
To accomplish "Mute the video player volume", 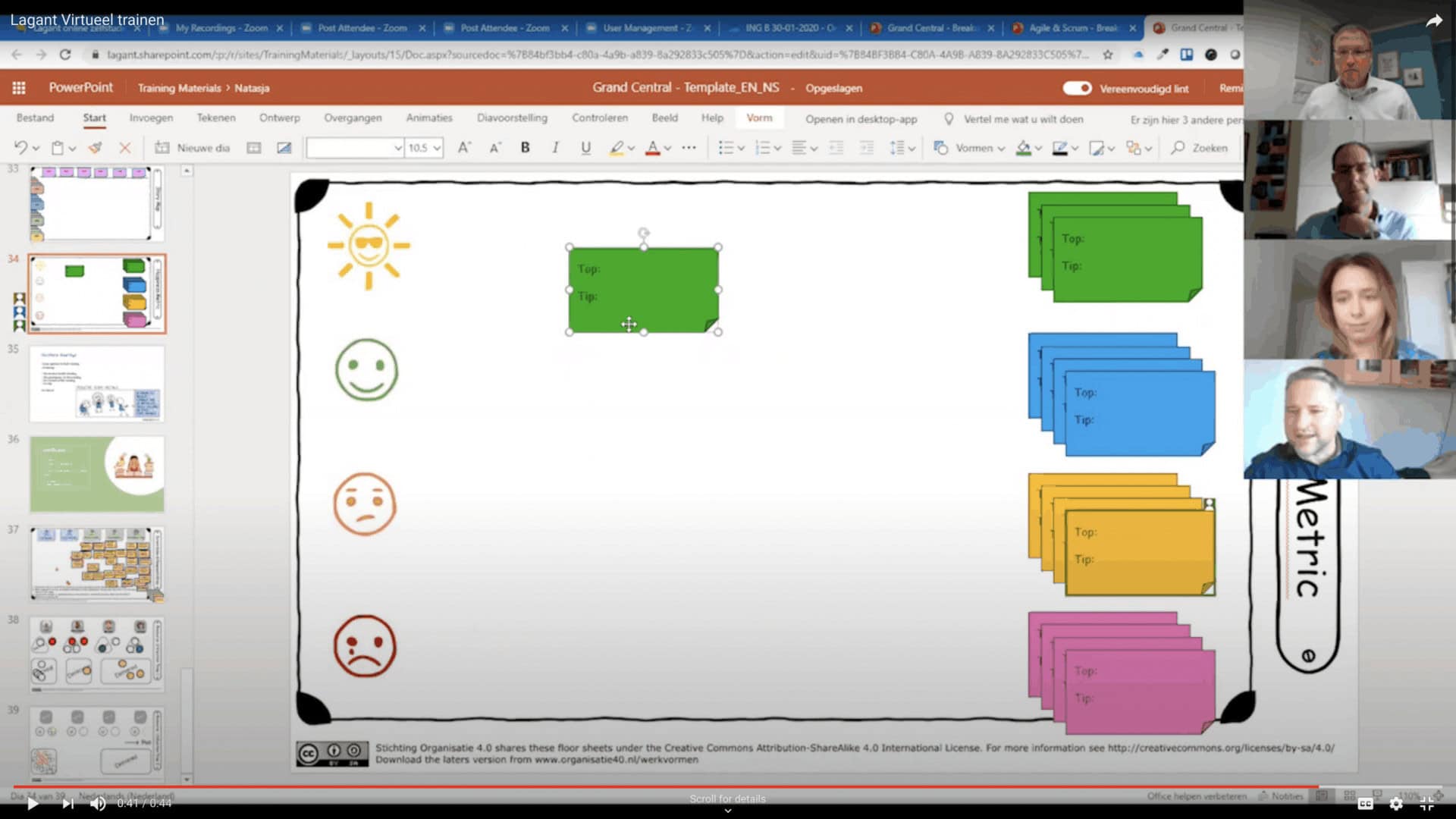I will pyautogui.click(x=98, y=803).
